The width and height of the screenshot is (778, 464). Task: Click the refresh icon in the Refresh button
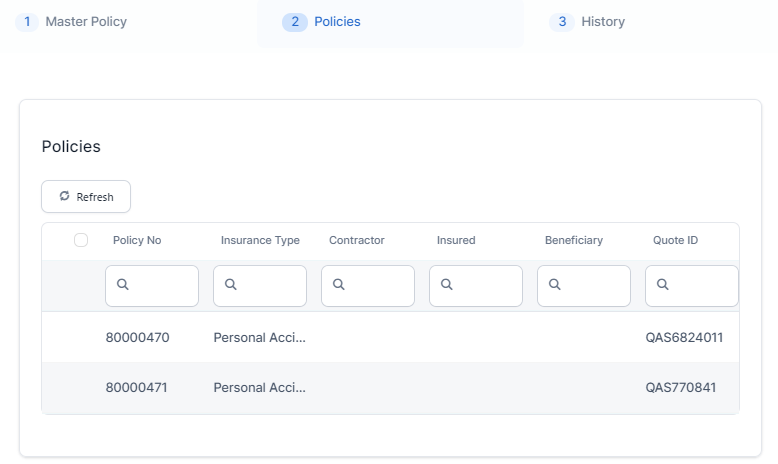(65, 197)
